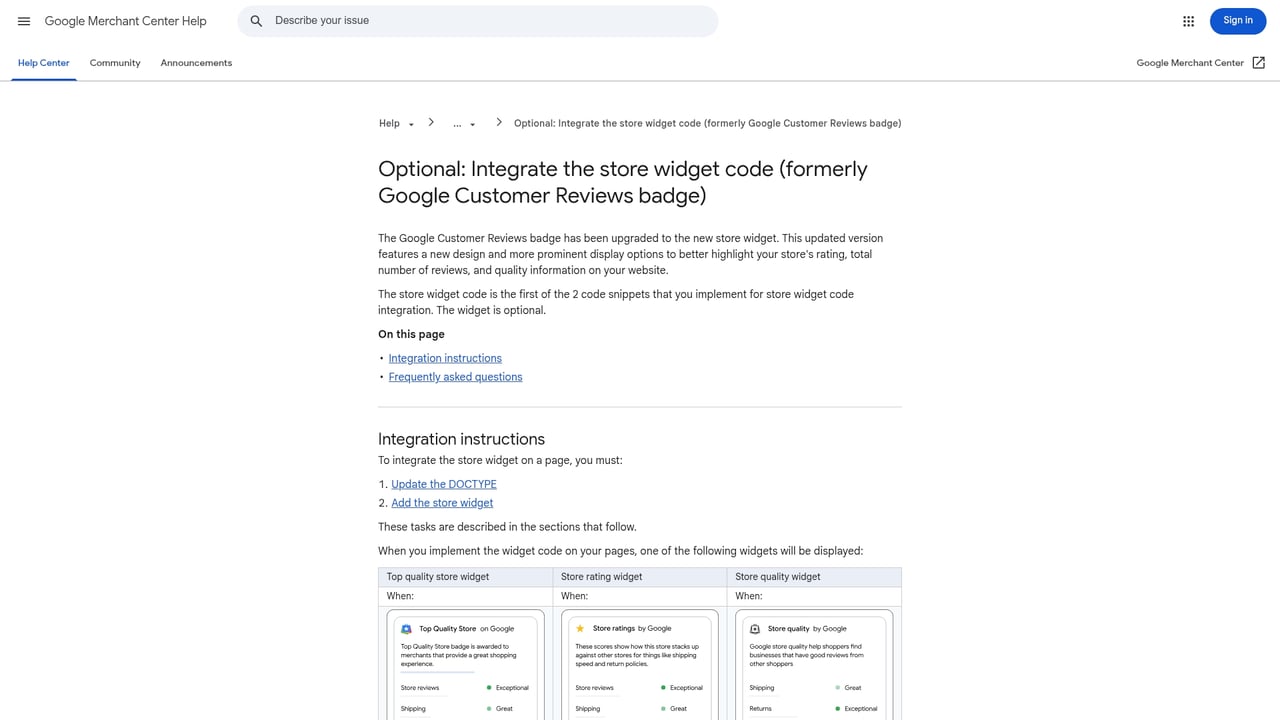Open the navigation hamburger menu
The image size is (1280, 720).
(x=24, y=20)
